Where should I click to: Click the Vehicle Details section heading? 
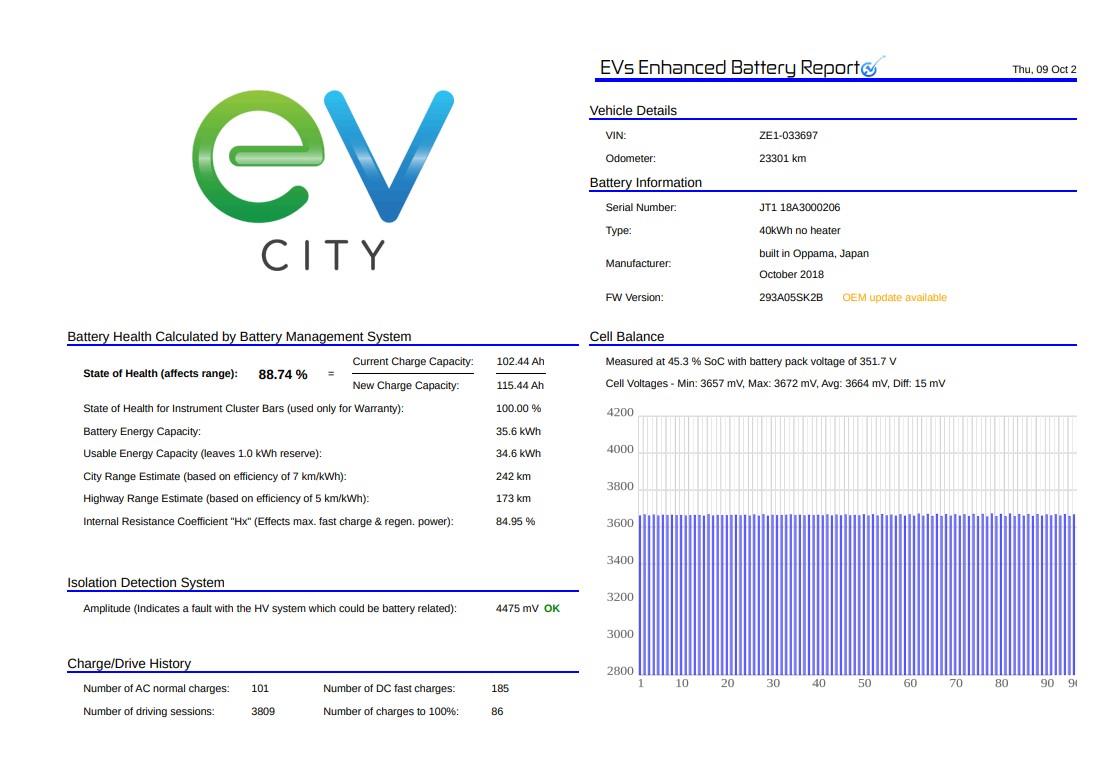click(x=633, y=111)
